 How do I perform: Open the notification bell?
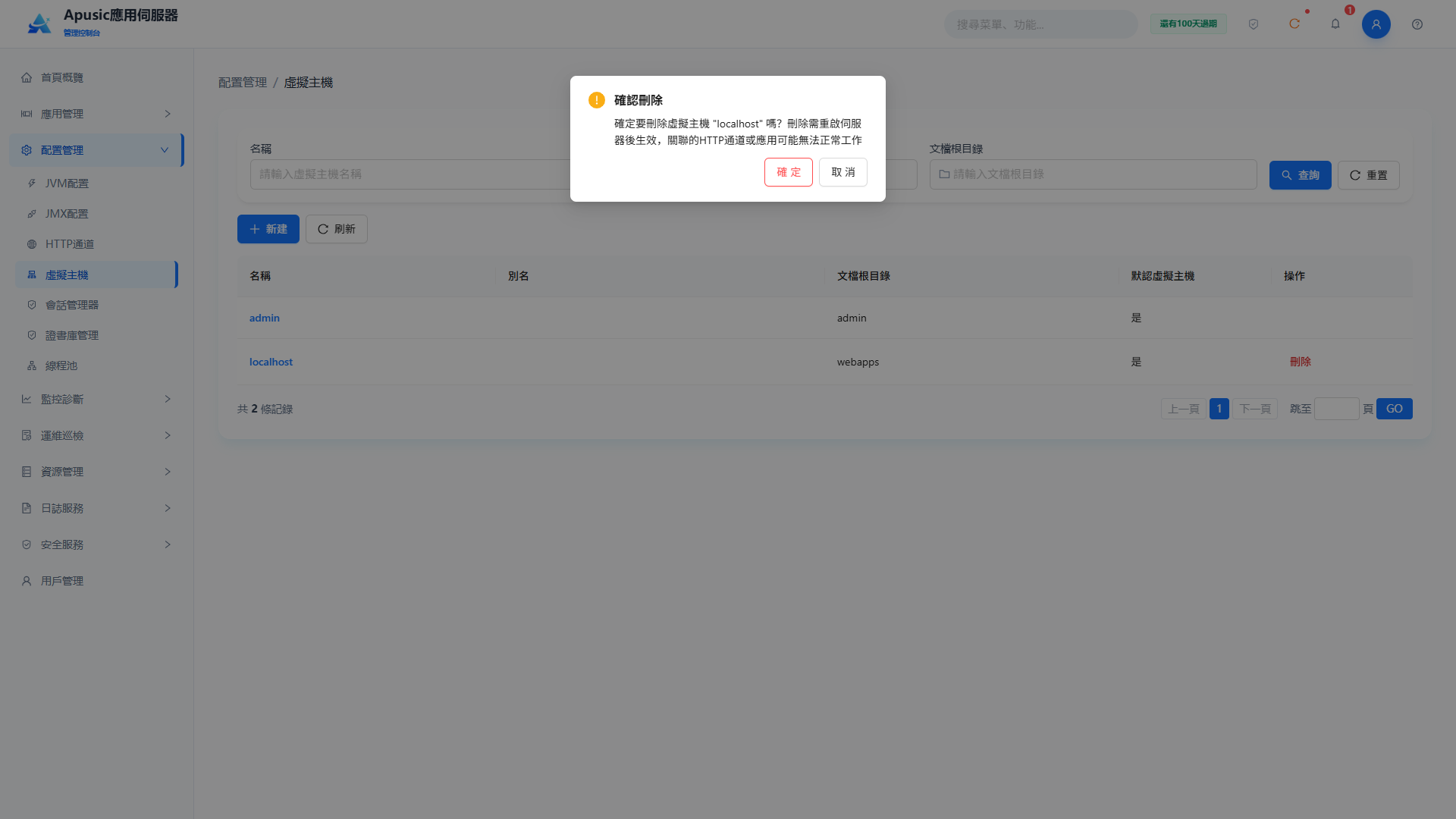click(x=1335, y=24)
